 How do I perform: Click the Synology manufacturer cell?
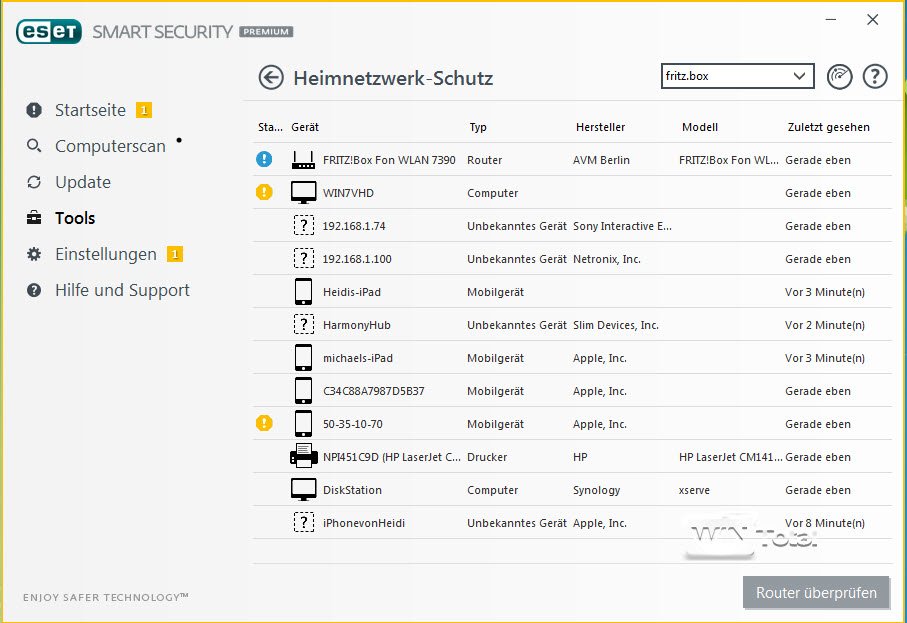pos(596,490)
